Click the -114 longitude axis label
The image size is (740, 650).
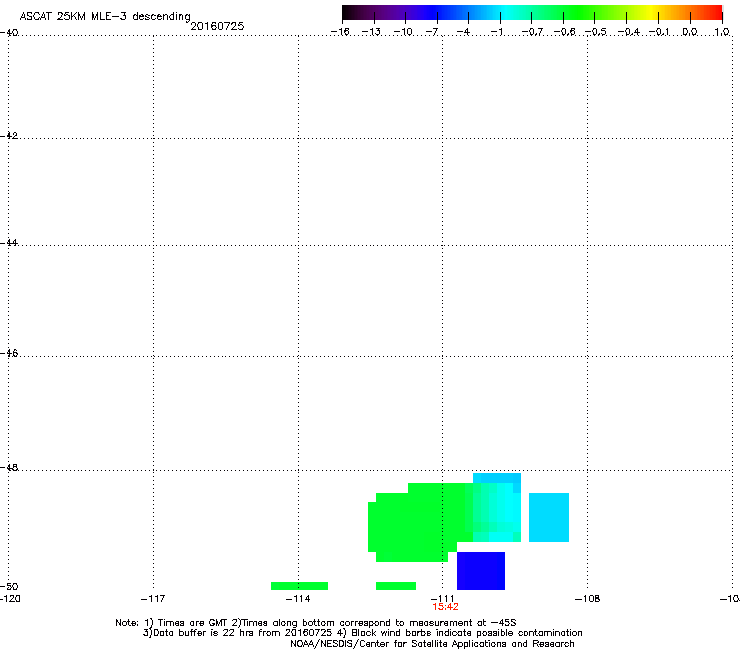pyautogui.click(x=298, y=599)
